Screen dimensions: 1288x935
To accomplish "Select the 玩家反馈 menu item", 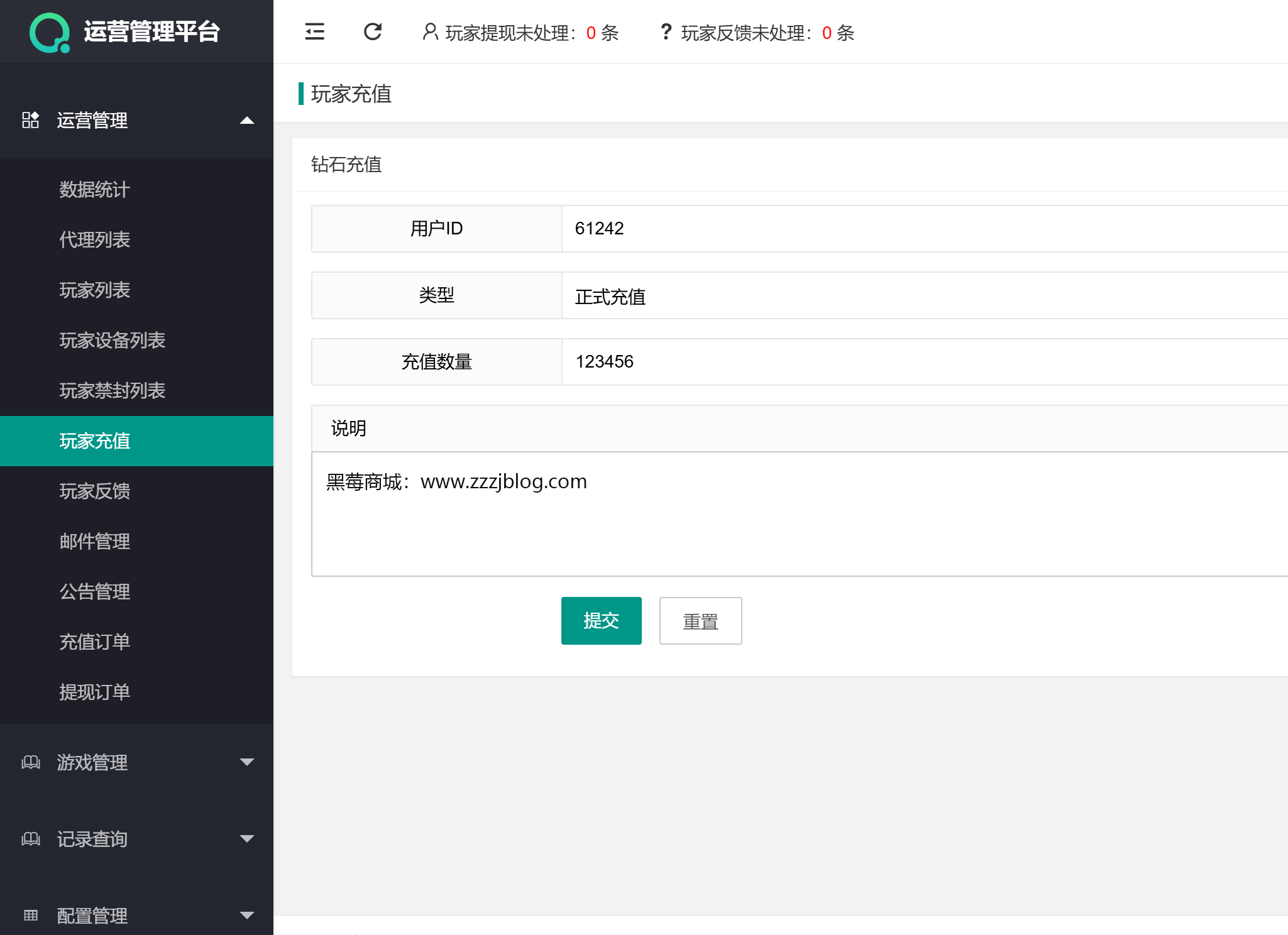I will [x=95, y=491].
